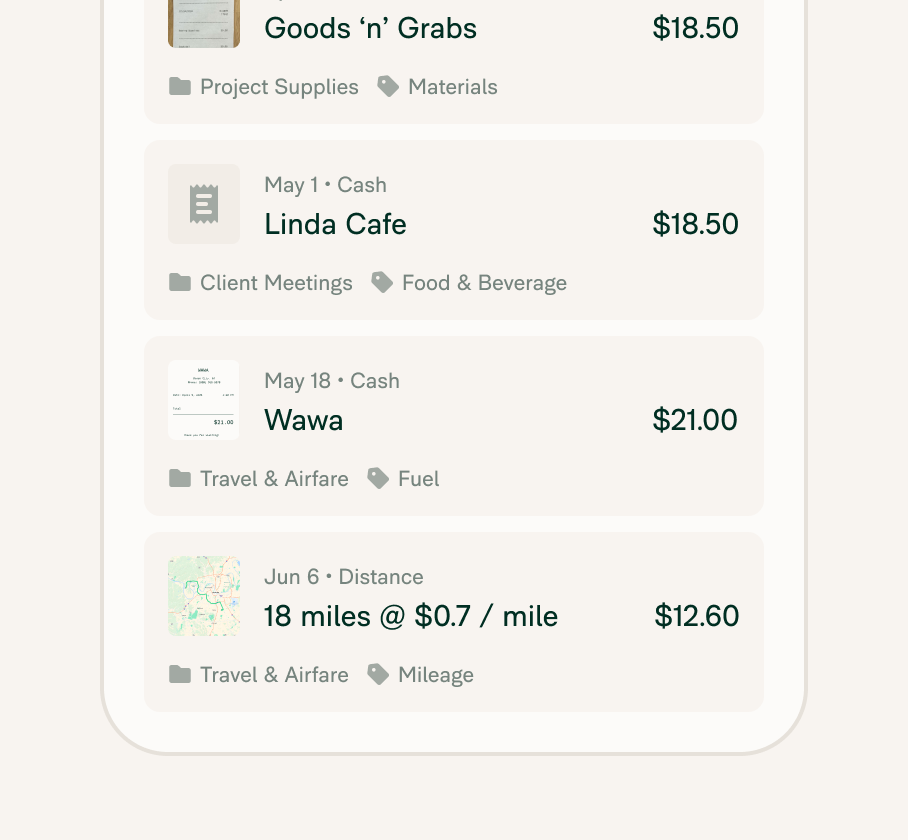Select the 18 miles @ $0.7 / mile entry

point(454,622)
